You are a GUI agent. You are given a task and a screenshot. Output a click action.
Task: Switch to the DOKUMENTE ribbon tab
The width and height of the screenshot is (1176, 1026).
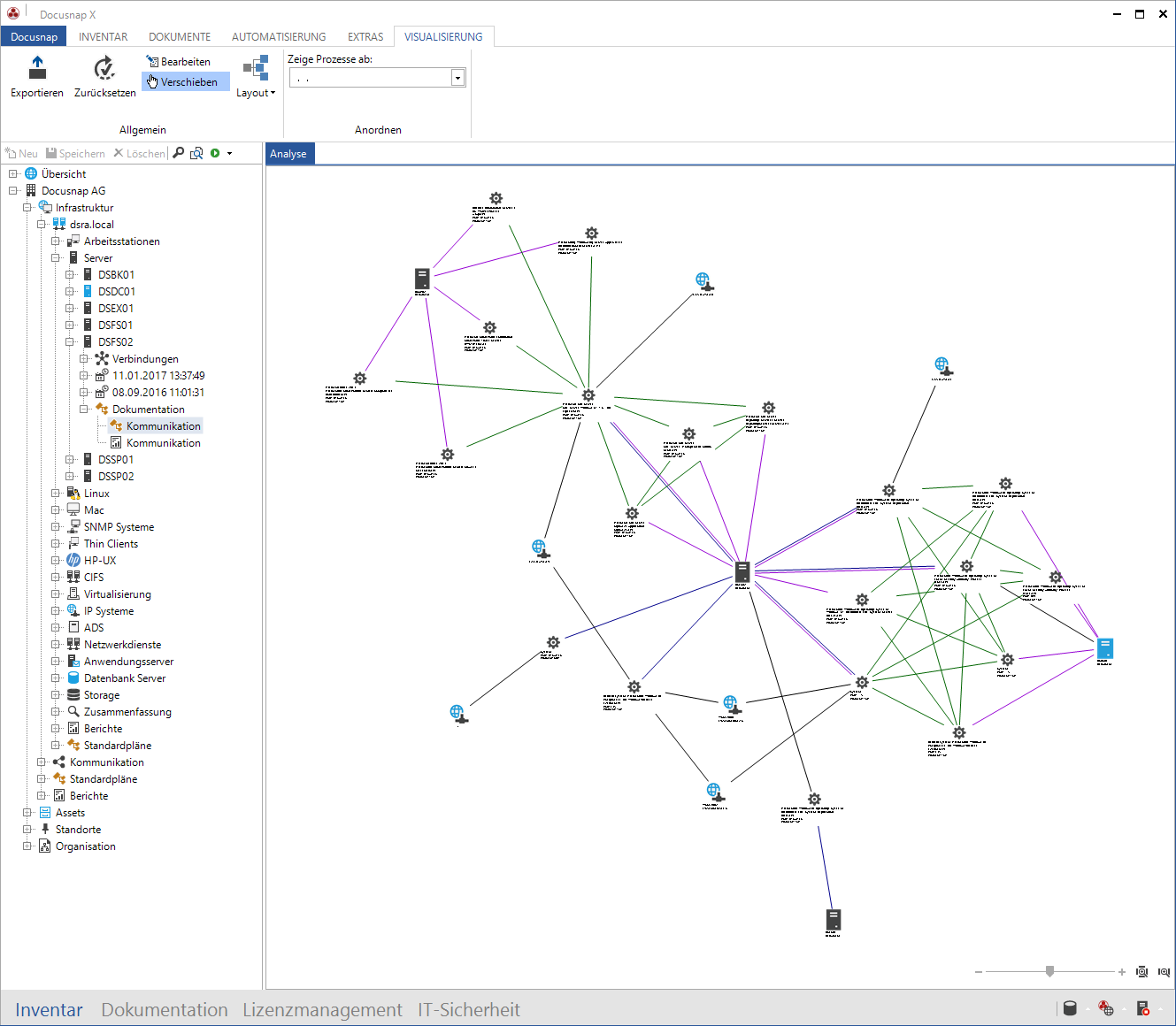click(x=180, y=37)
